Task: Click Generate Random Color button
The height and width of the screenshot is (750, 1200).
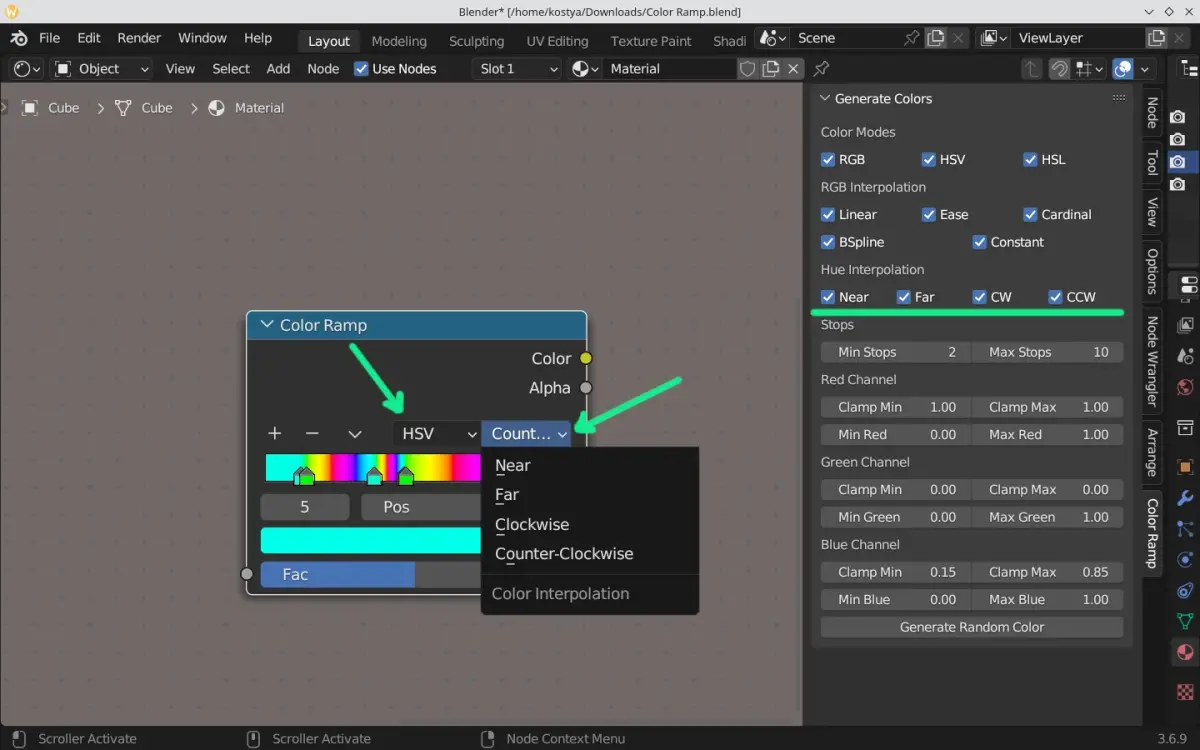Action: [x=972, y=627]
